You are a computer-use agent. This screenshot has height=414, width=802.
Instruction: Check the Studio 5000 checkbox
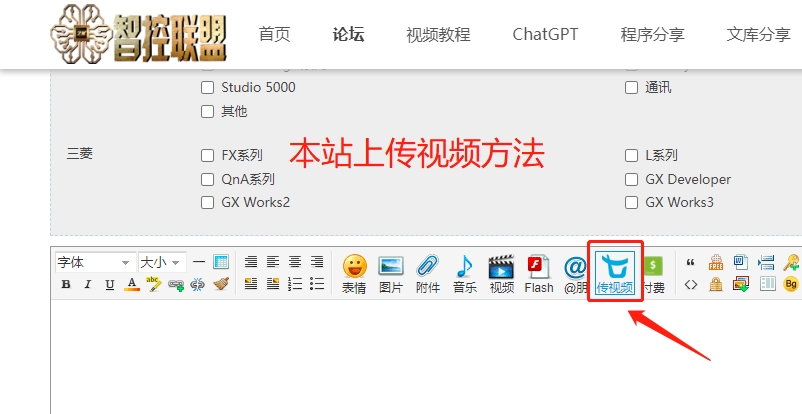[207, 88]
